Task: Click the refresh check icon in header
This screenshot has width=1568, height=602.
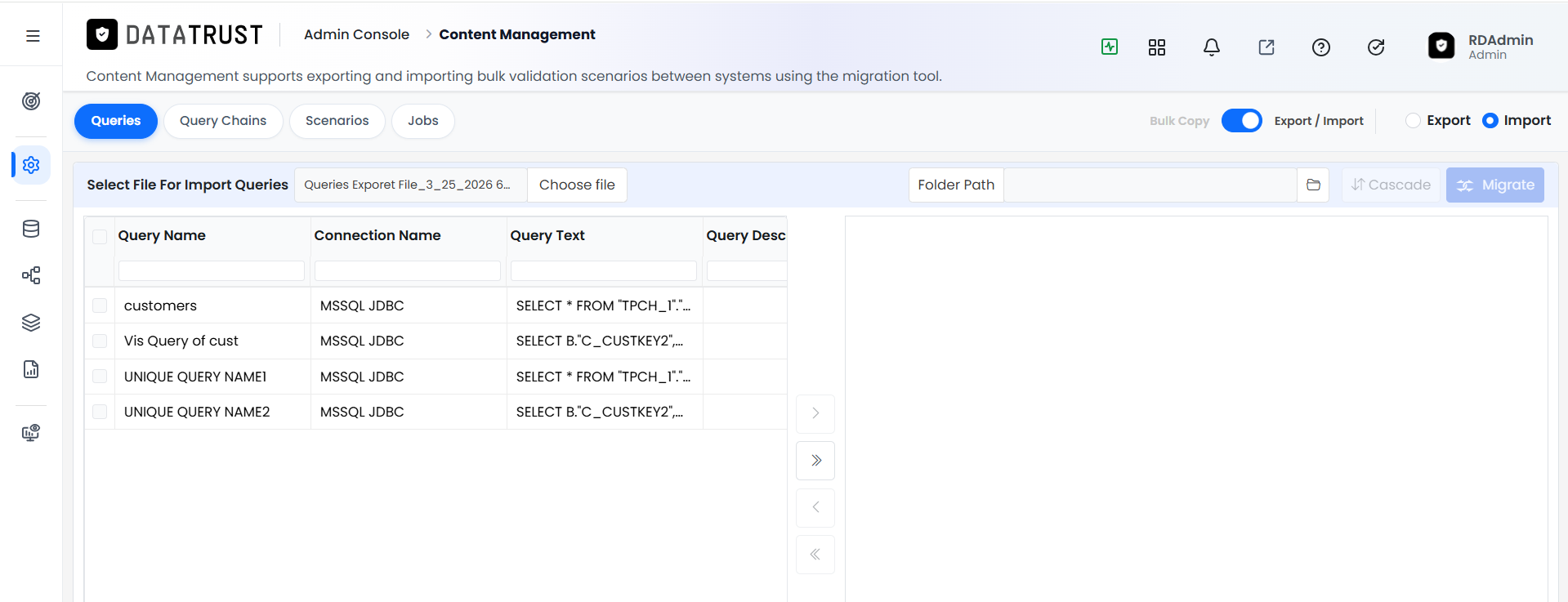Action: click(1376, 47)
